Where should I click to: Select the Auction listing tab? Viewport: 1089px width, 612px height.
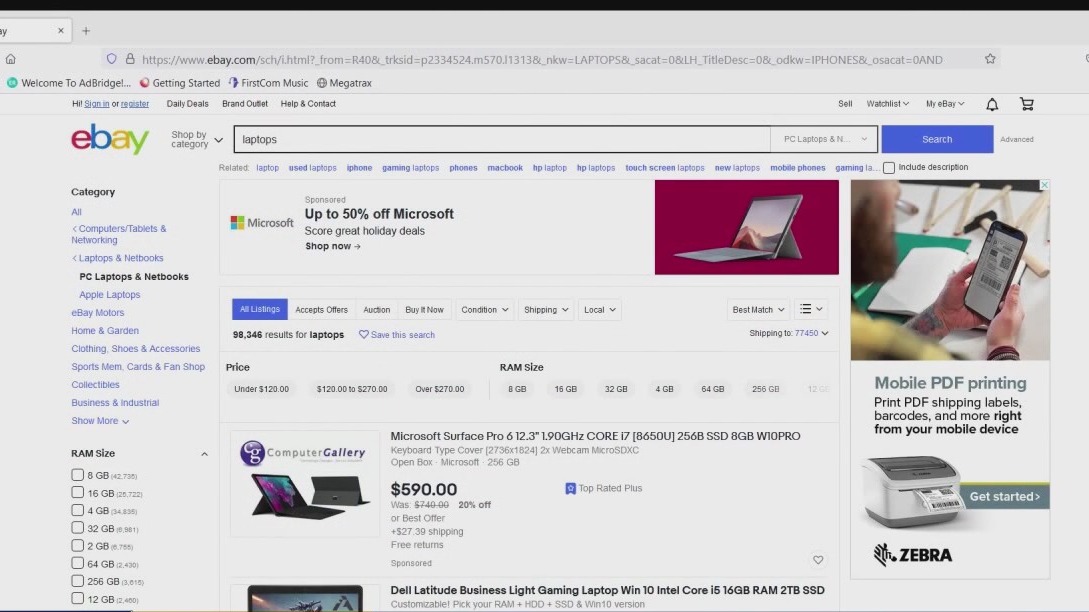pos(376,310)
